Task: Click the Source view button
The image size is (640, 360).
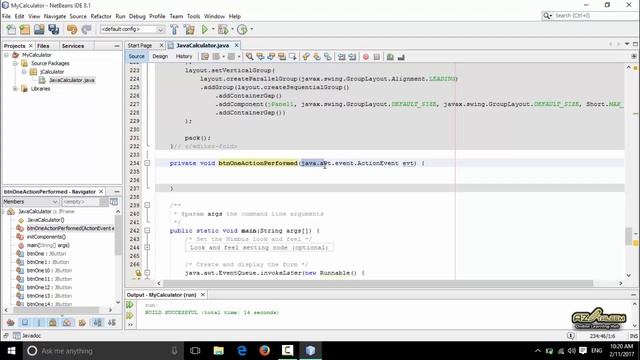Action: click(136, 56)
